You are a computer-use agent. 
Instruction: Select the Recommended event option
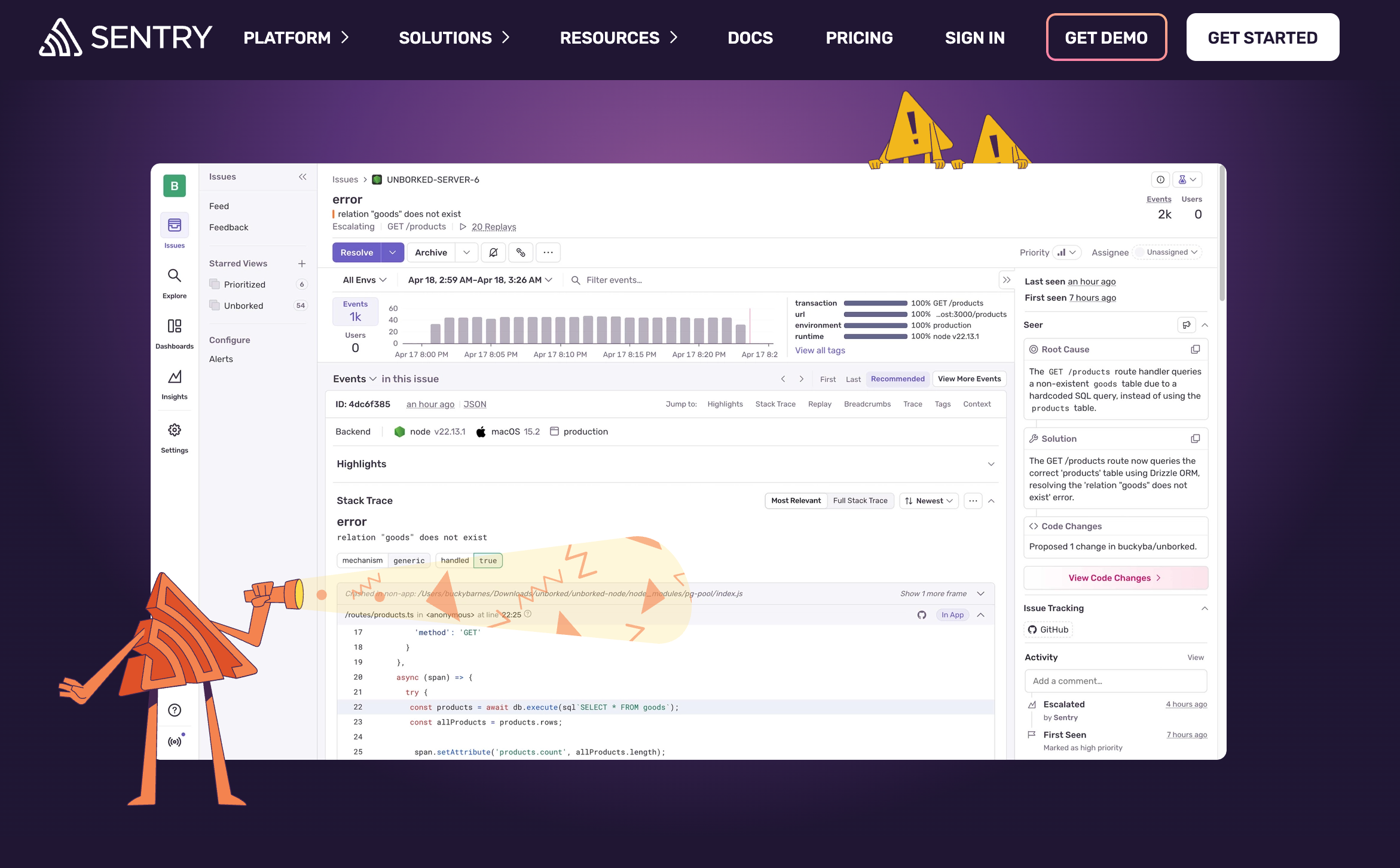click(897, 378)
